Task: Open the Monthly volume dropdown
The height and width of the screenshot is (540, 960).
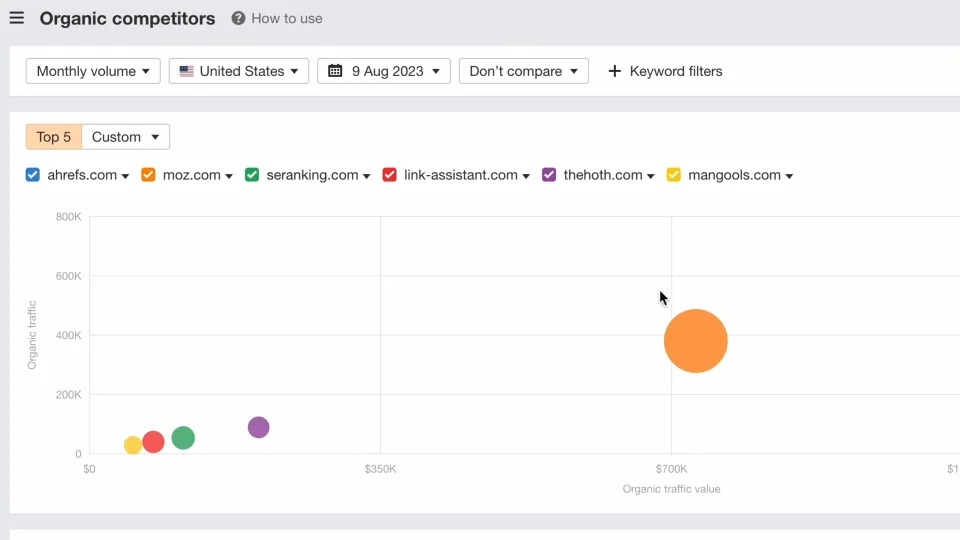Action: [93, 71]
